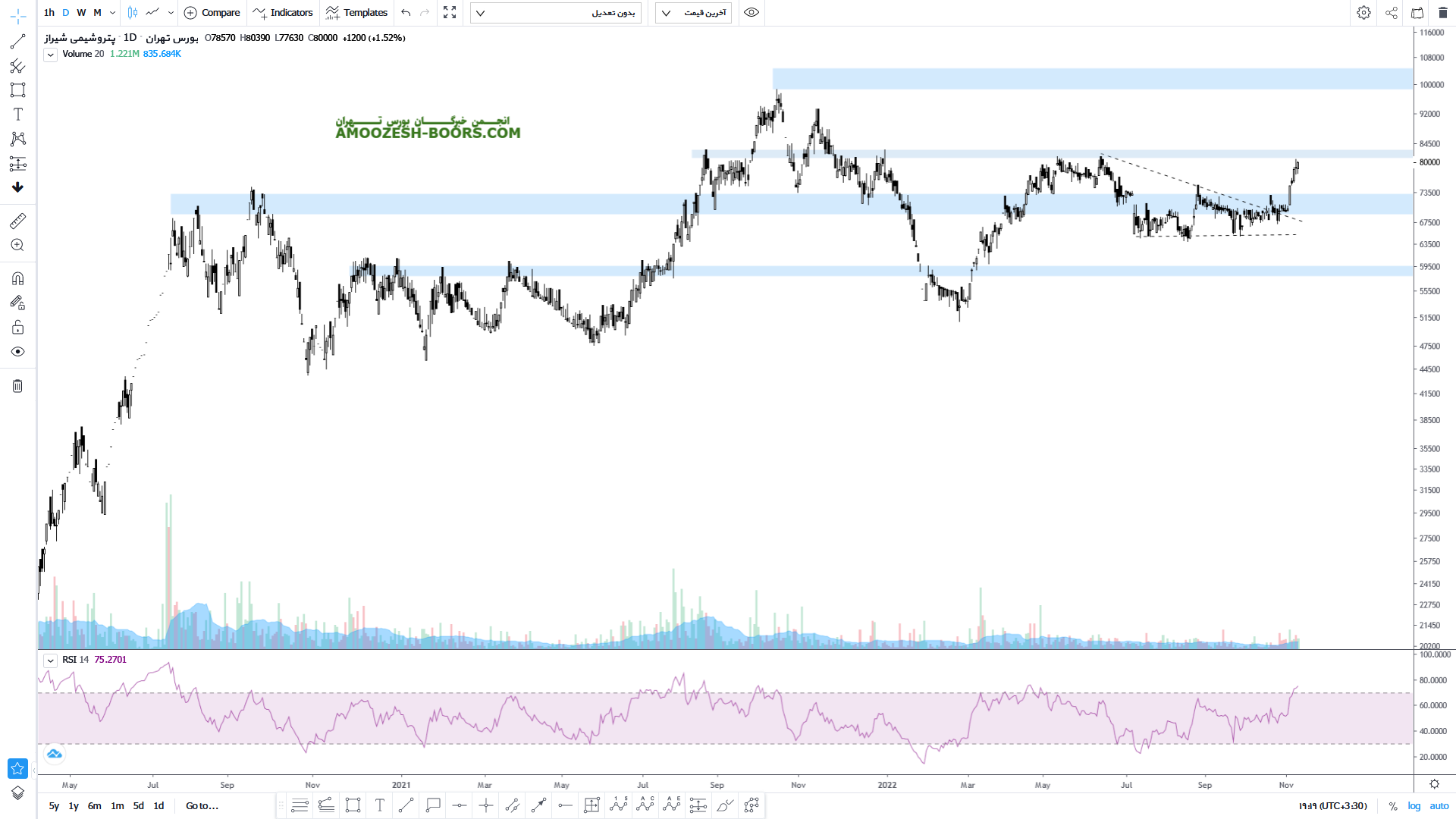The height and width of the screenshot is (819, 1456).
Task: Select the trend line drawing tool
Action: [x=17, y=42]
